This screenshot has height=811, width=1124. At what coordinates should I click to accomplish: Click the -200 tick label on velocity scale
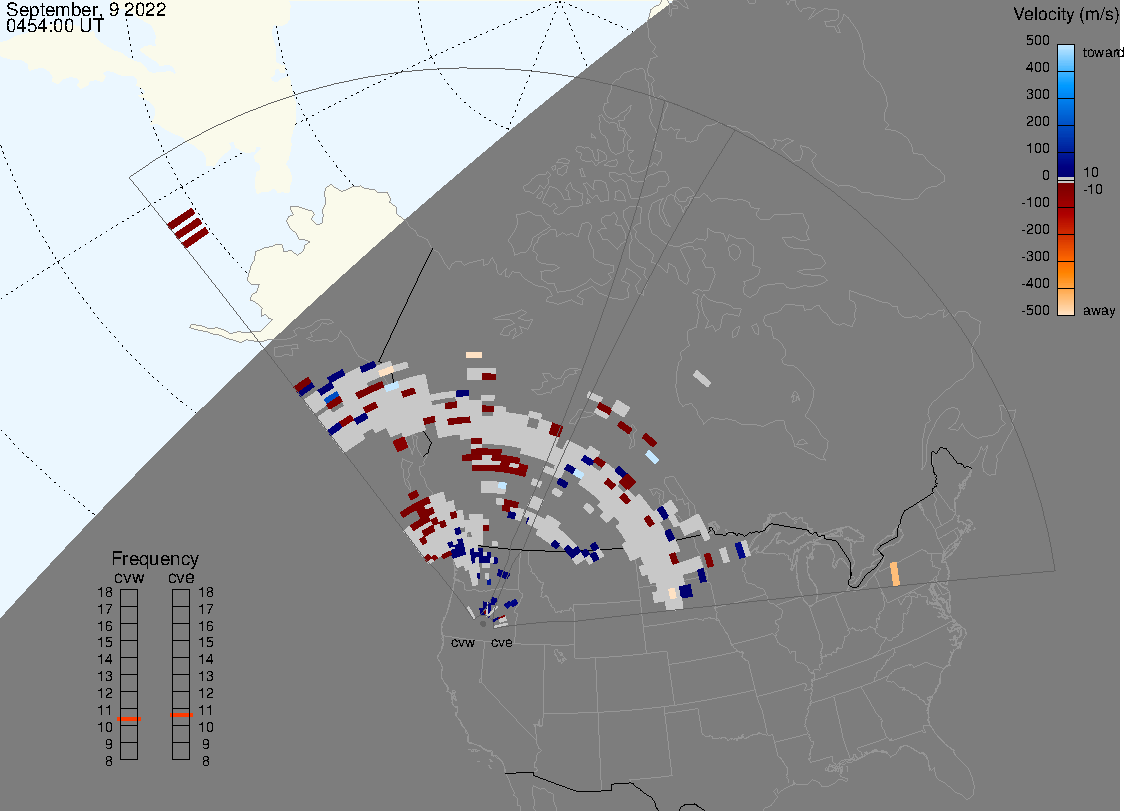click(1035, 229)
